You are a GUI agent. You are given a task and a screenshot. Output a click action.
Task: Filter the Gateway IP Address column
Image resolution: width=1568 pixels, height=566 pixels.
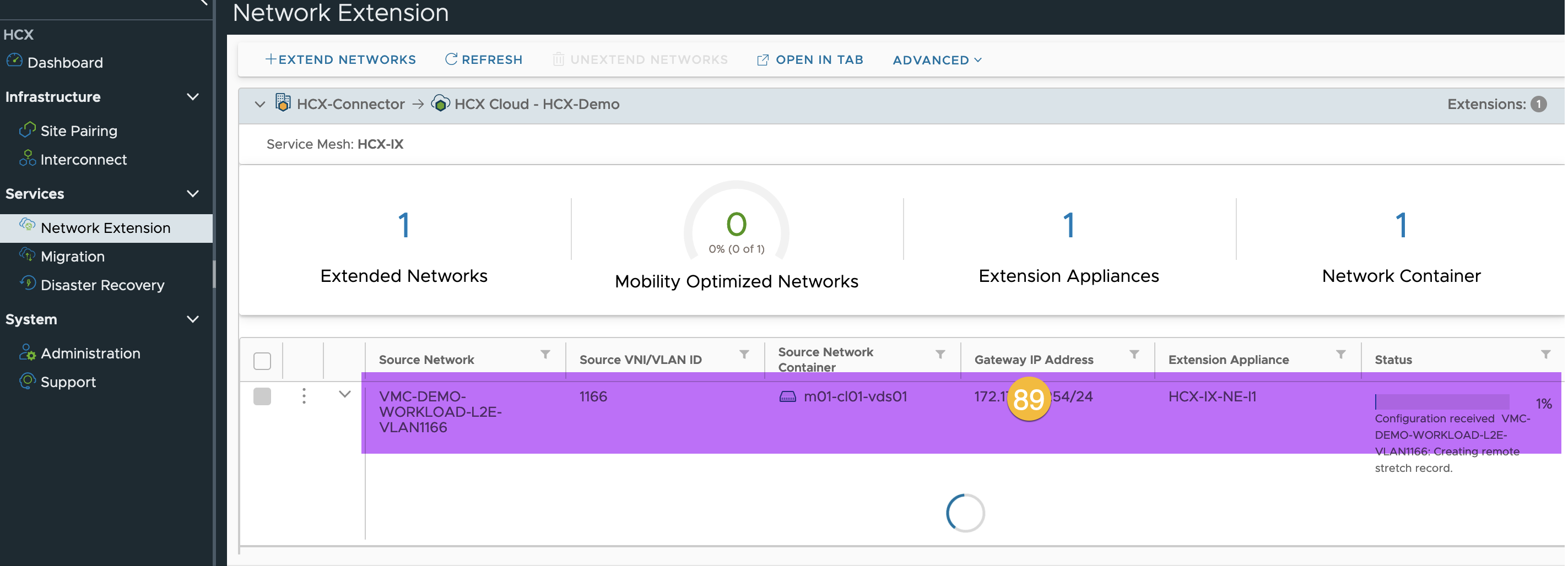(x=1134, y=355)
